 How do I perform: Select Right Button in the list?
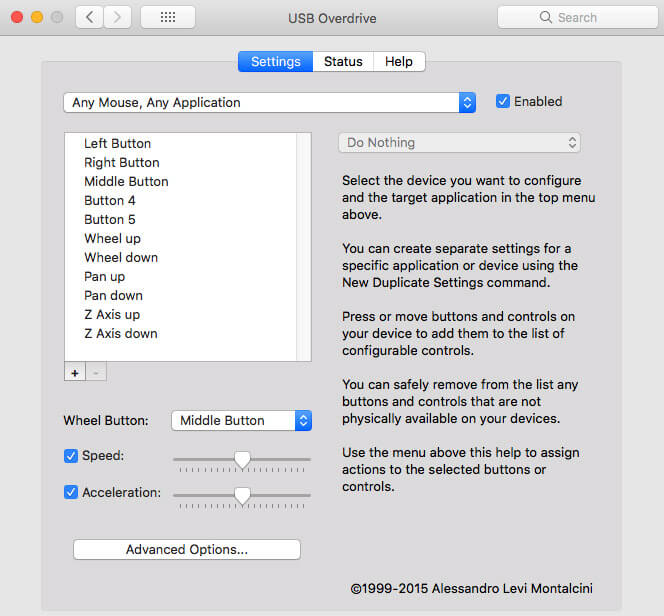pyautogui.click(x=181, y=163)
